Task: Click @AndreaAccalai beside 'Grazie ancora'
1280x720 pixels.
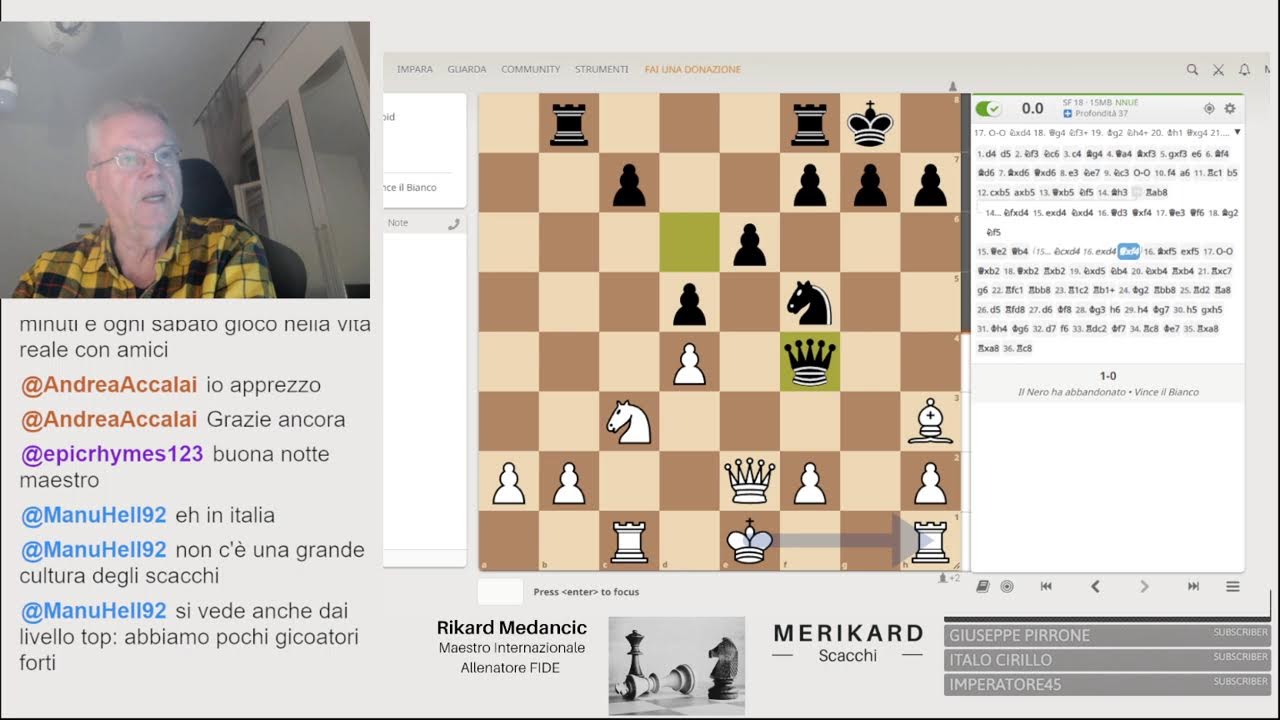Action: pyautogui.click(x=109, y=419)
